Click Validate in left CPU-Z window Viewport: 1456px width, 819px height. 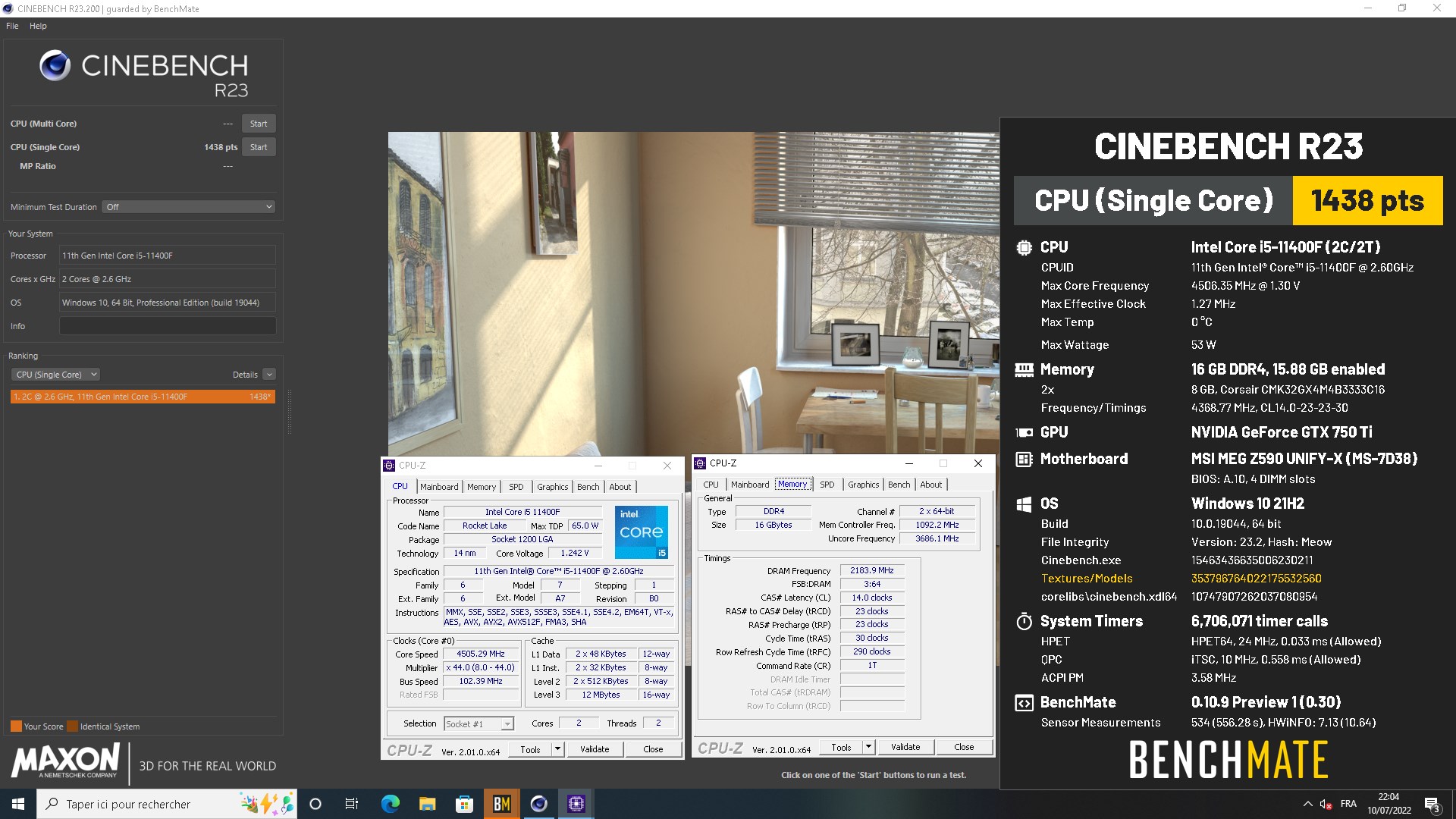(595, 749)
